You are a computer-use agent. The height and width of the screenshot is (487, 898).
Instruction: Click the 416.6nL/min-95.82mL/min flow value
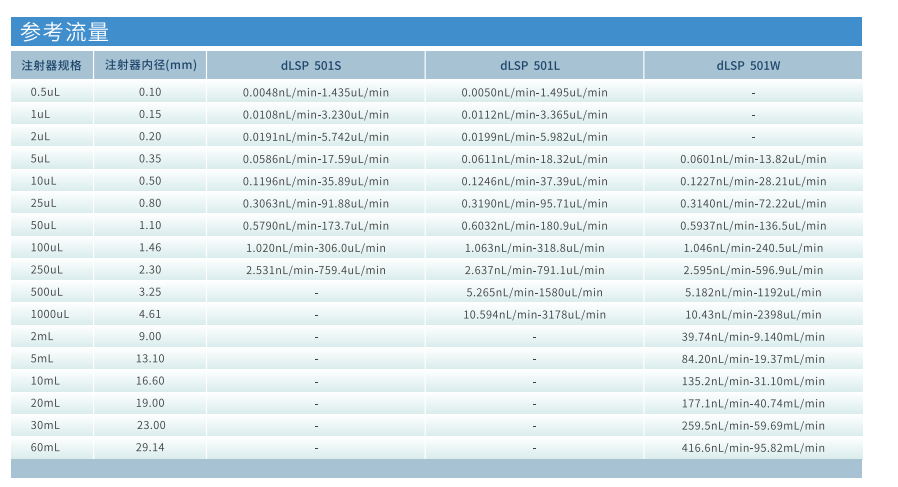click(x=753, y=448)
